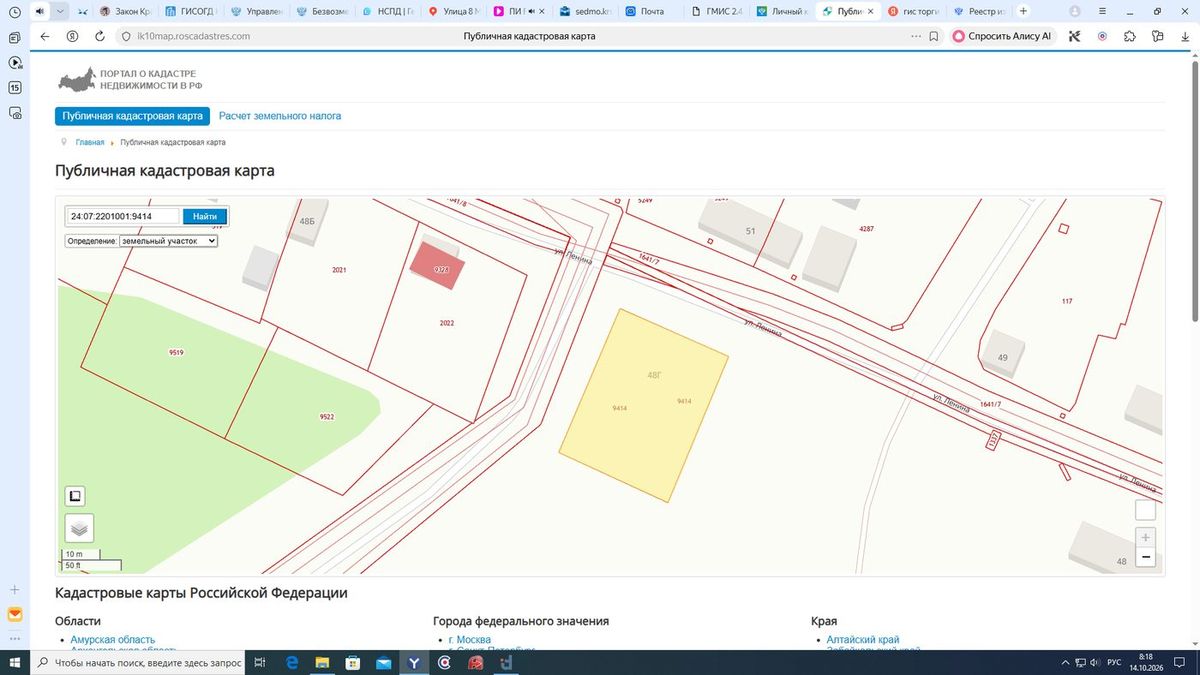Viewport: 1200px width, 675px height.
Task: Click the browser reload icon
Action: 100,36
